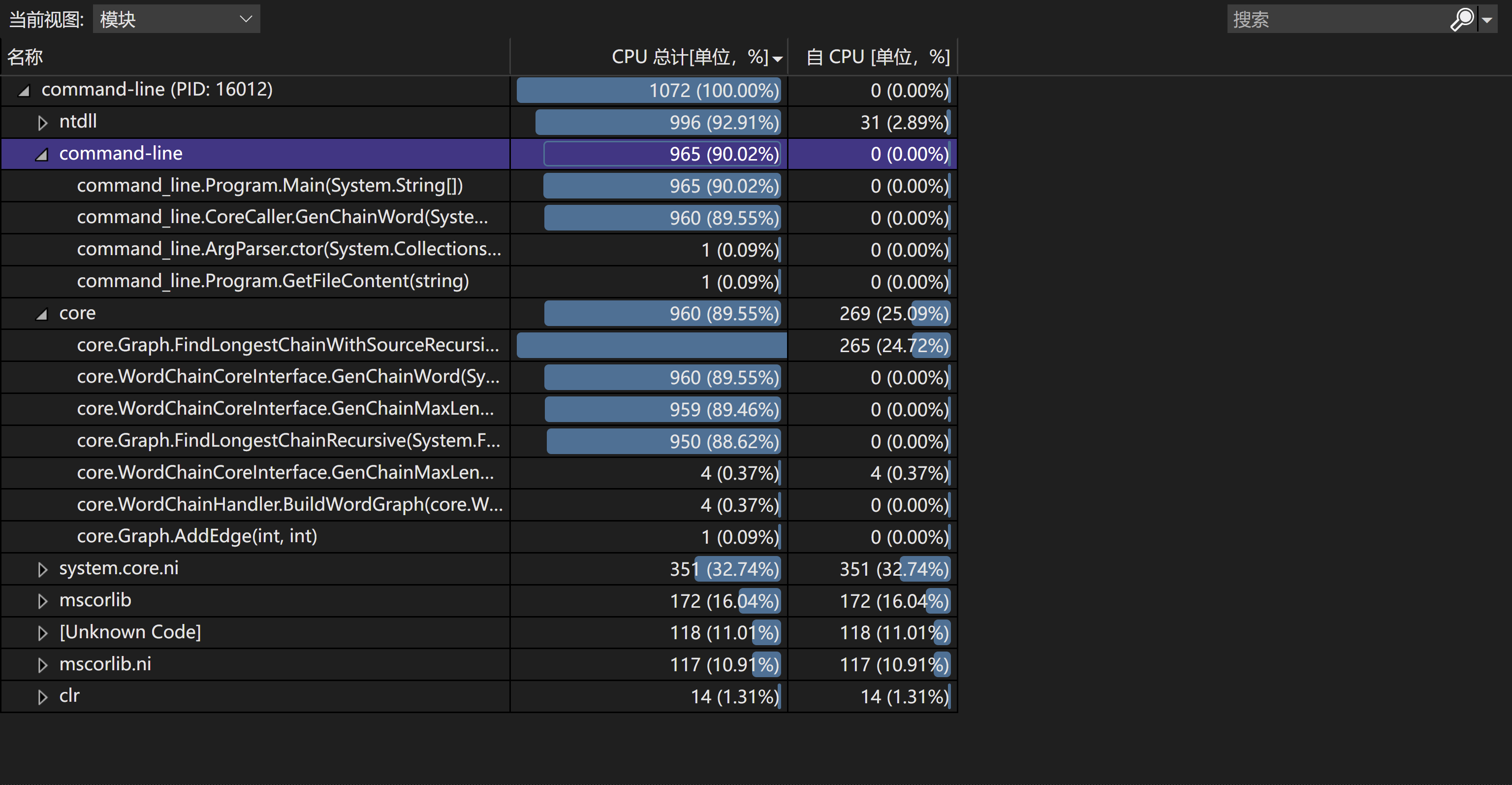The image size is (1512, 785).
Task: Expand the mscorlib.ni module node
Action: coord(42,665)
